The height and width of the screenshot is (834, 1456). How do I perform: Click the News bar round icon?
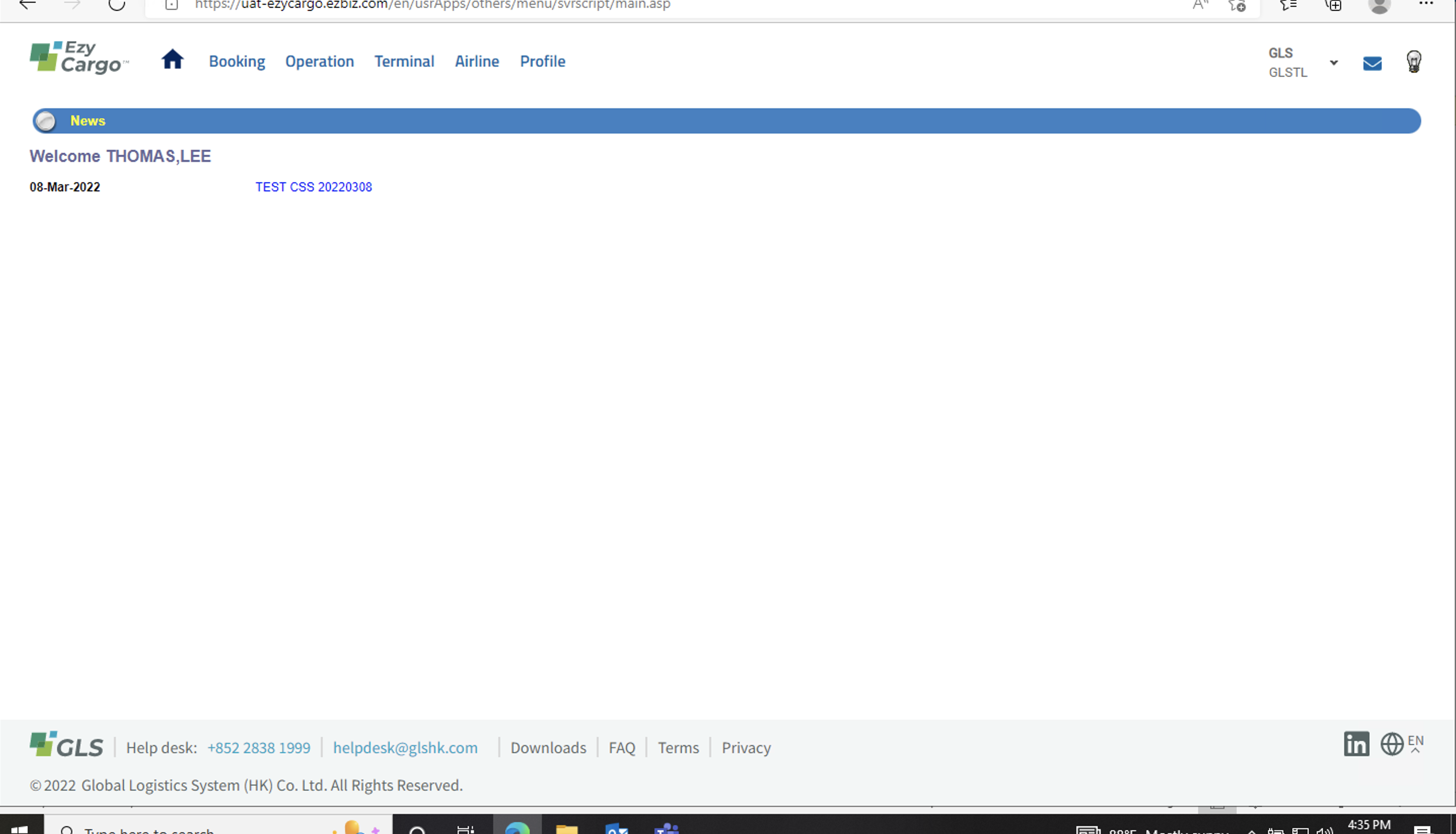coord(45,121)
